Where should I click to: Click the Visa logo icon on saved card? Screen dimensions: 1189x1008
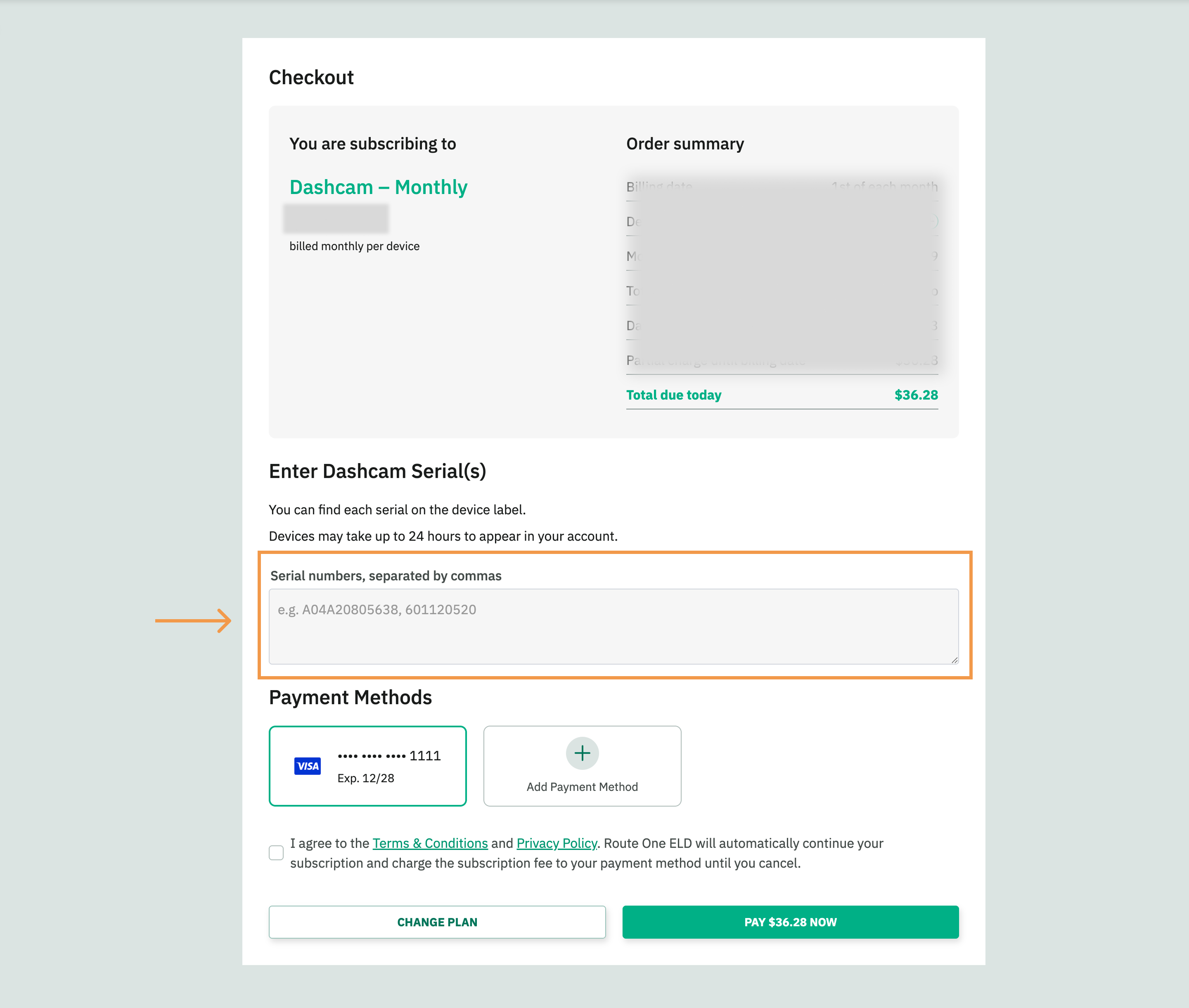(x=308, y=766)
